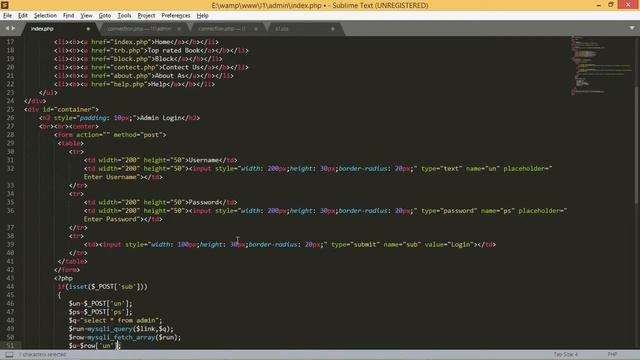Click the '<?php' opening tag on line 43
Viewport: 640px width, 360px height.
[63, 278]
